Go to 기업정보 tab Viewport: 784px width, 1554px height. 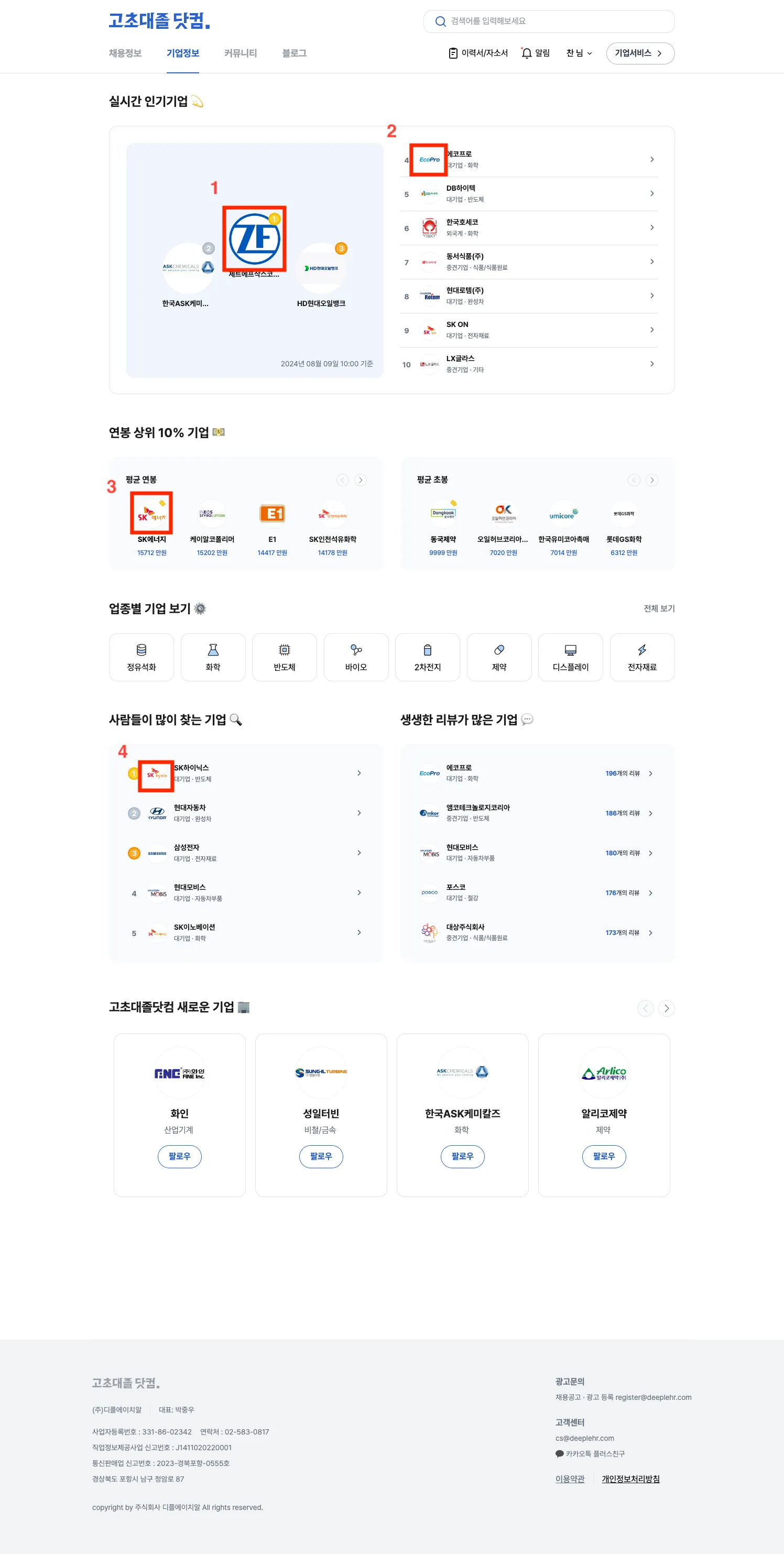tap(183, 53)
